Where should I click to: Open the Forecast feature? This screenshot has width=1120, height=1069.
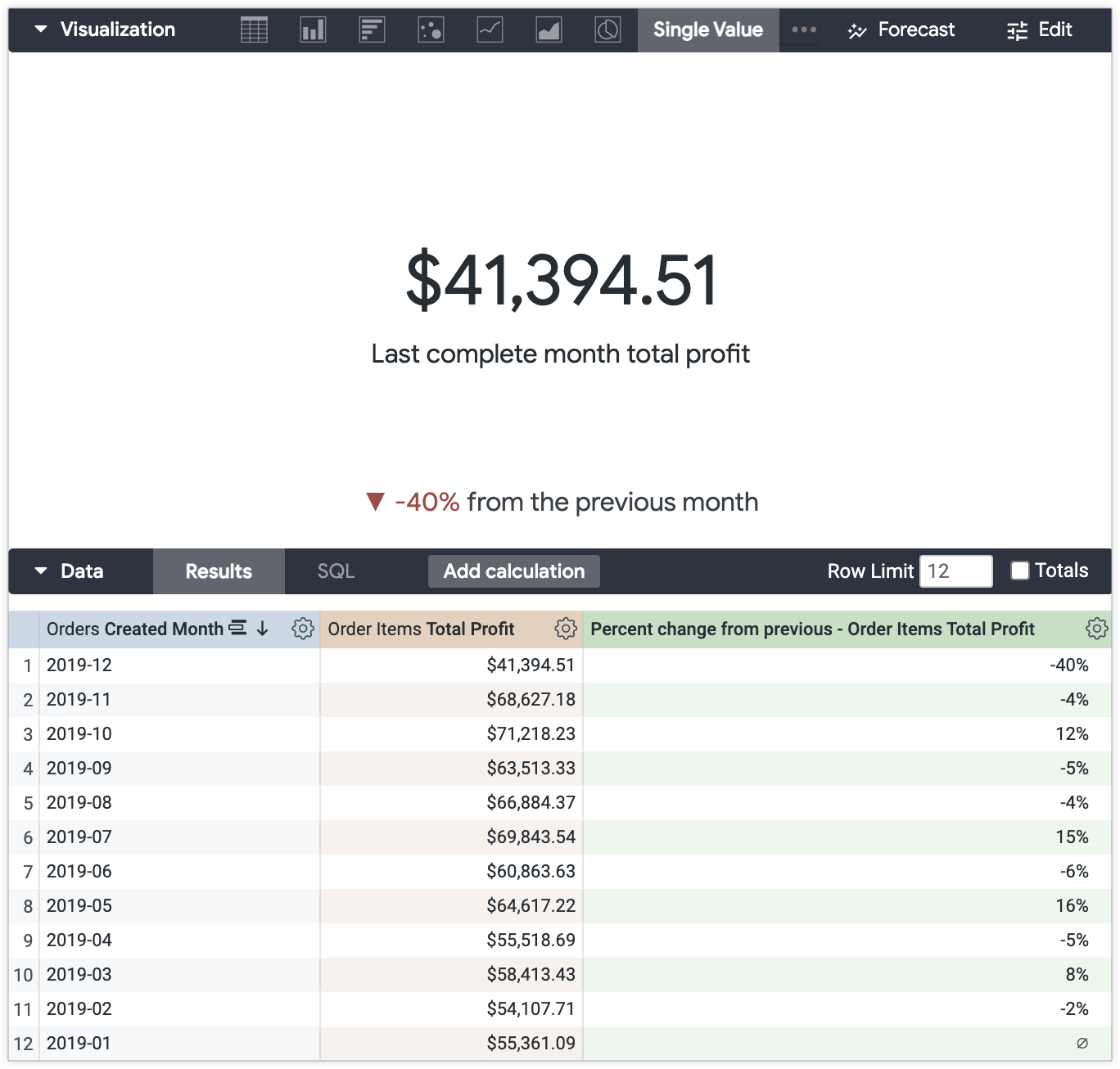click(x=901, y=29)
